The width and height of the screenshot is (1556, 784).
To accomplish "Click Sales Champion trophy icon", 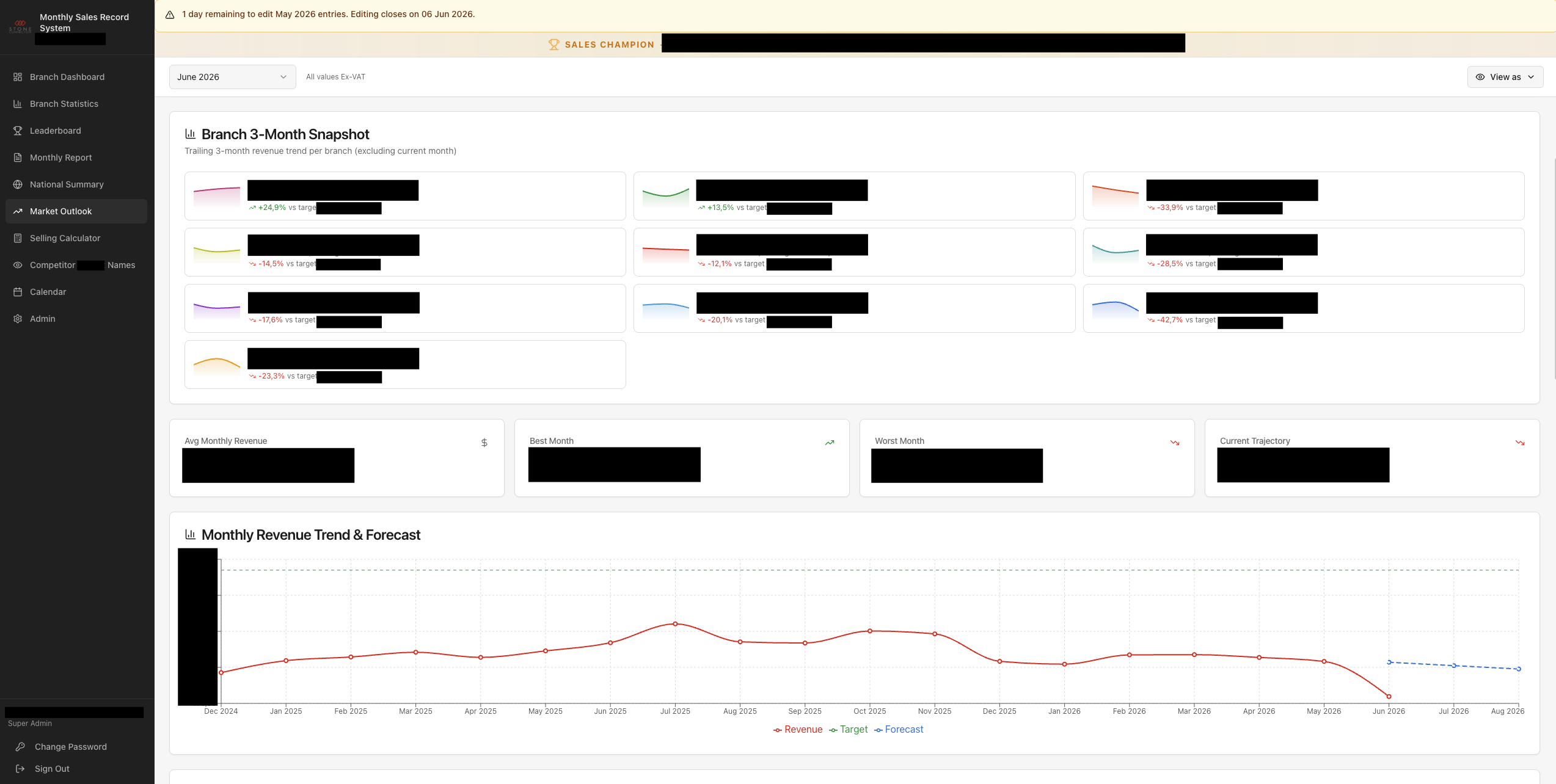I will (x=554, y=45).
